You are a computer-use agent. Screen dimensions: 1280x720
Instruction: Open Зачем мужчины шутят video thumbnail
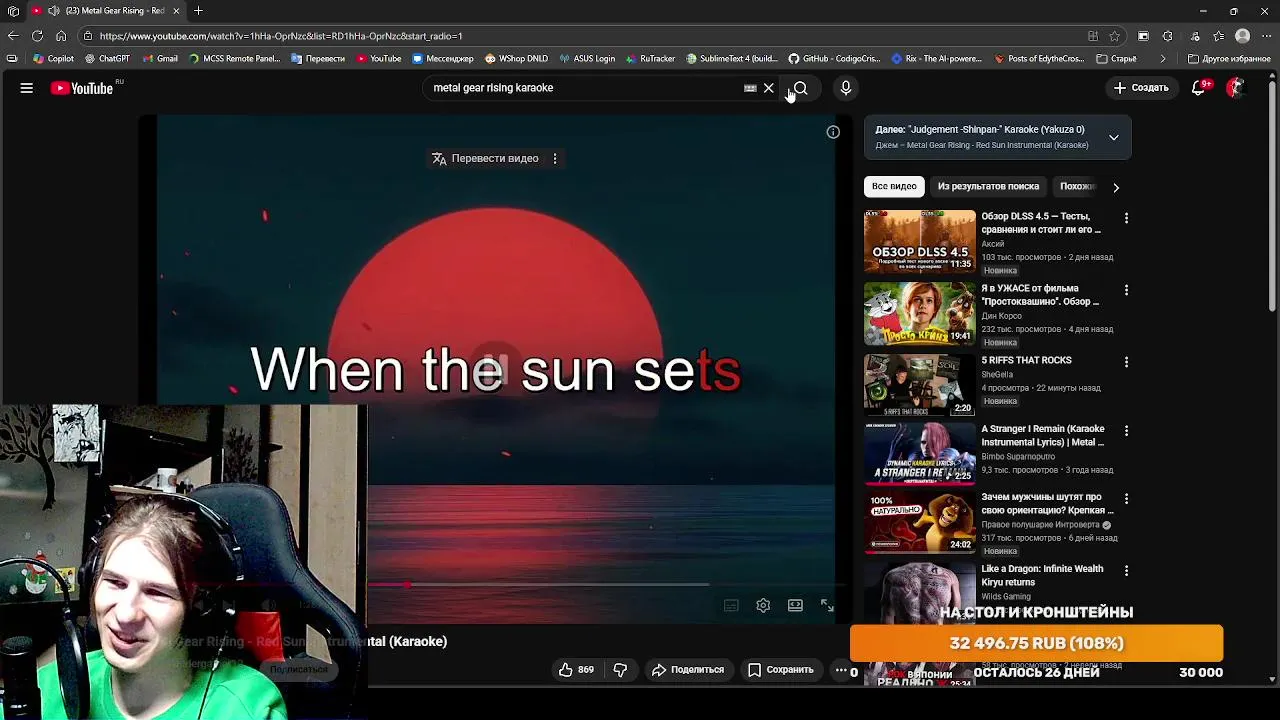click(919, 522)
